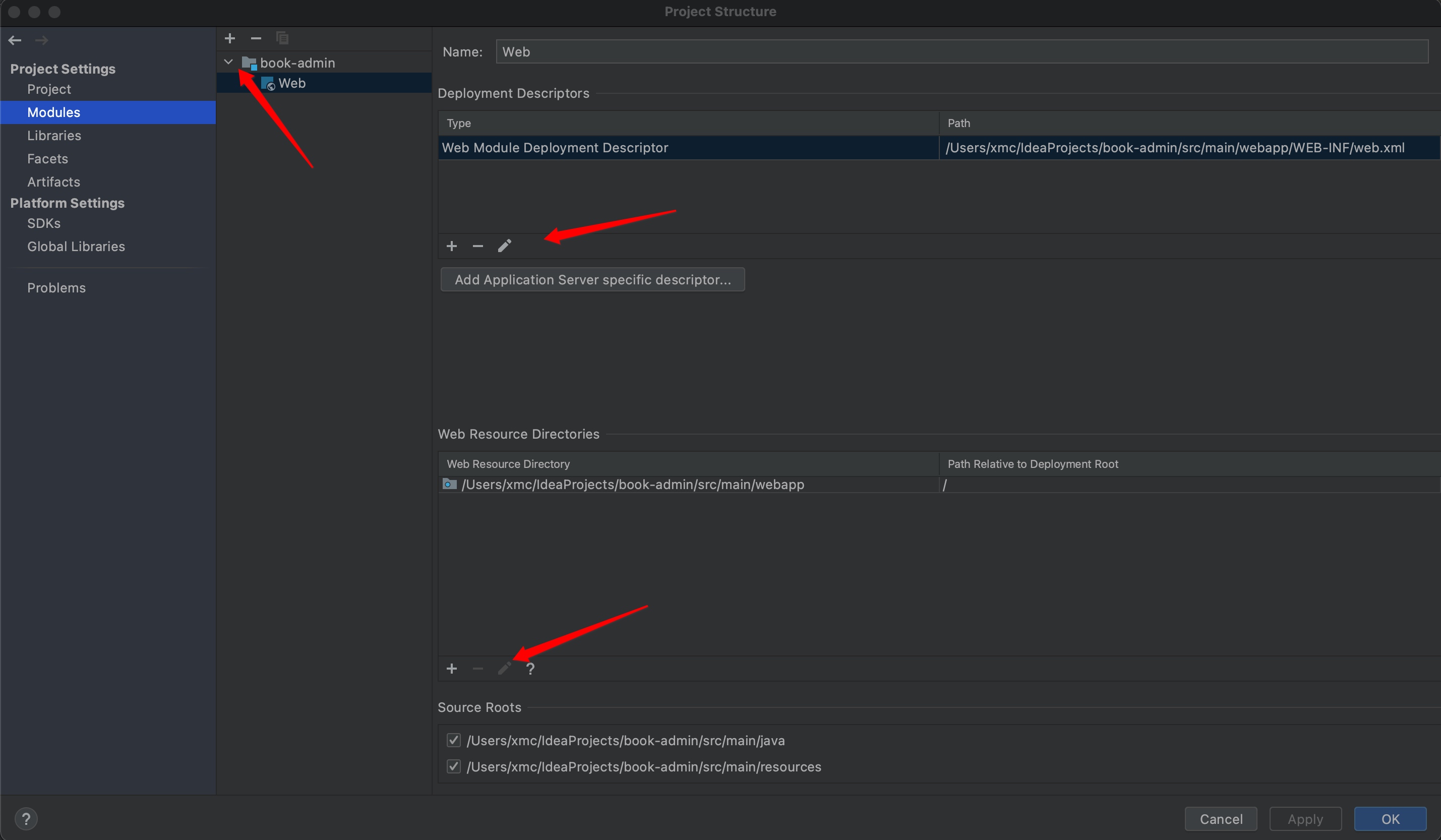Open the Artifacts settings section

click(53, 182)
